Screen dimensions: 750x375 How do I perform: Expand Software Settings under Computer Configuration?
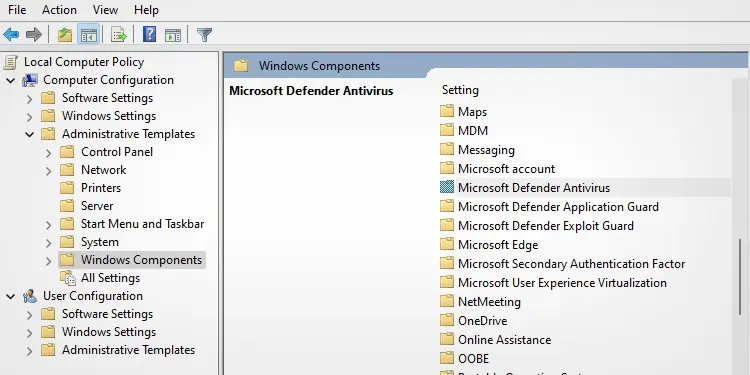[30, 99]
